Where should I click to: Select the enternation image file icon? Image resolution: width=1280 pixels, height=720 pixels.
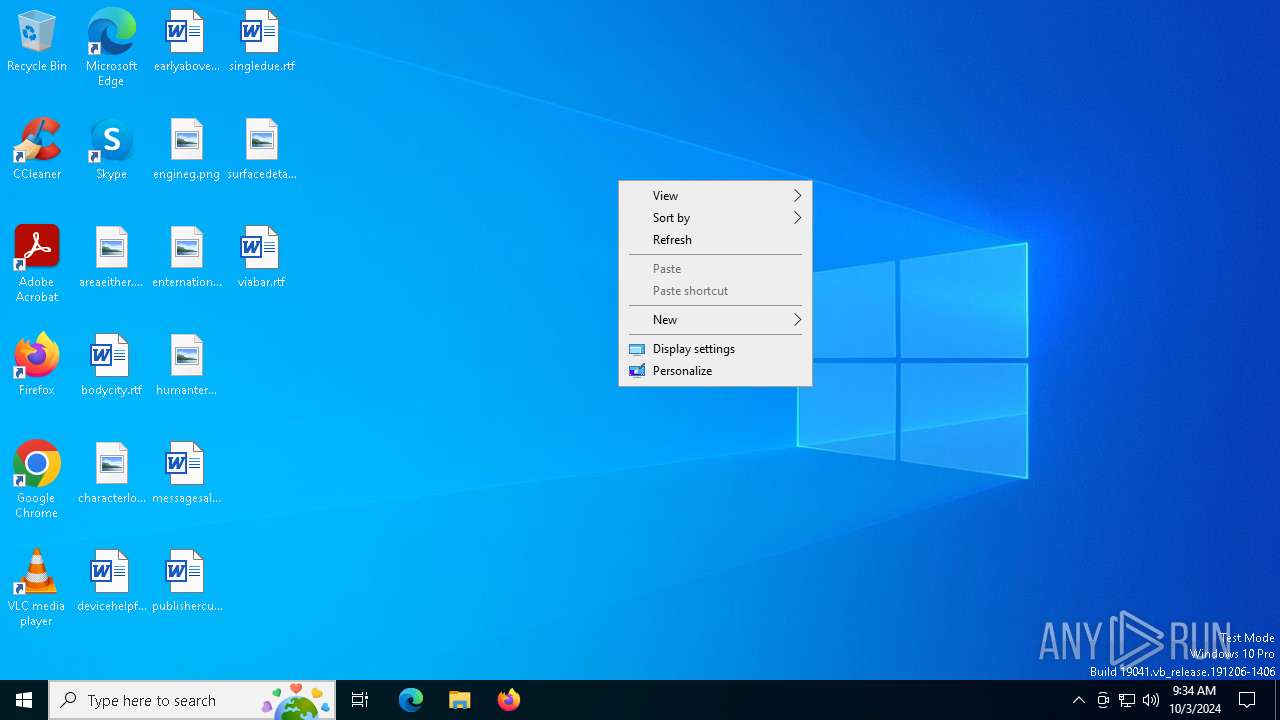pos(186,258)
